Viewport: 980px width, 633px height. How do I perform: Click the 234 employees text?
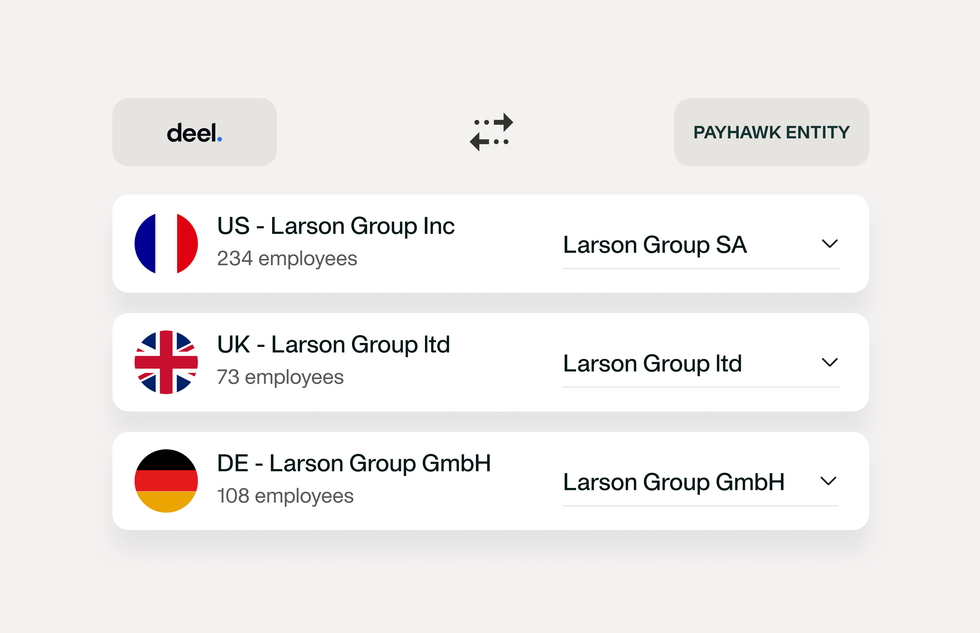287,258
